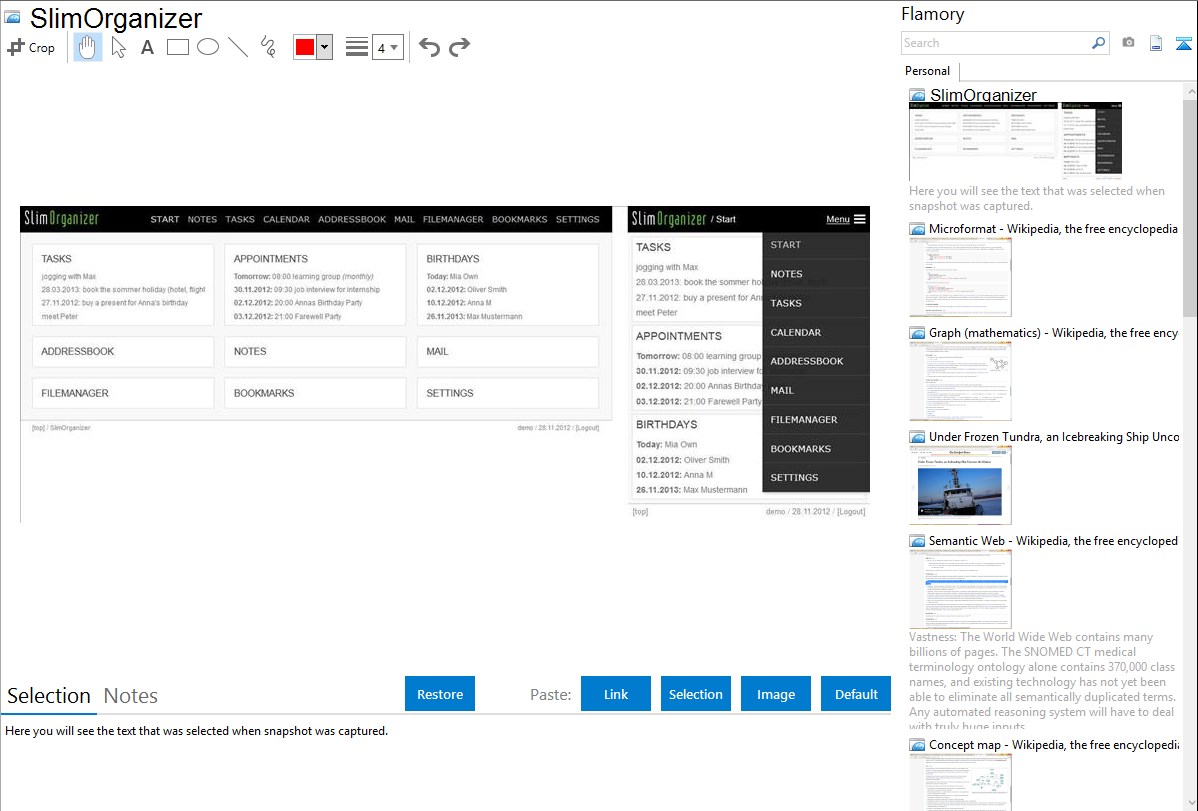Open the Personal tab
Image resolution: width=1198 pixels, height=811 pixels.
click(928, 70)
